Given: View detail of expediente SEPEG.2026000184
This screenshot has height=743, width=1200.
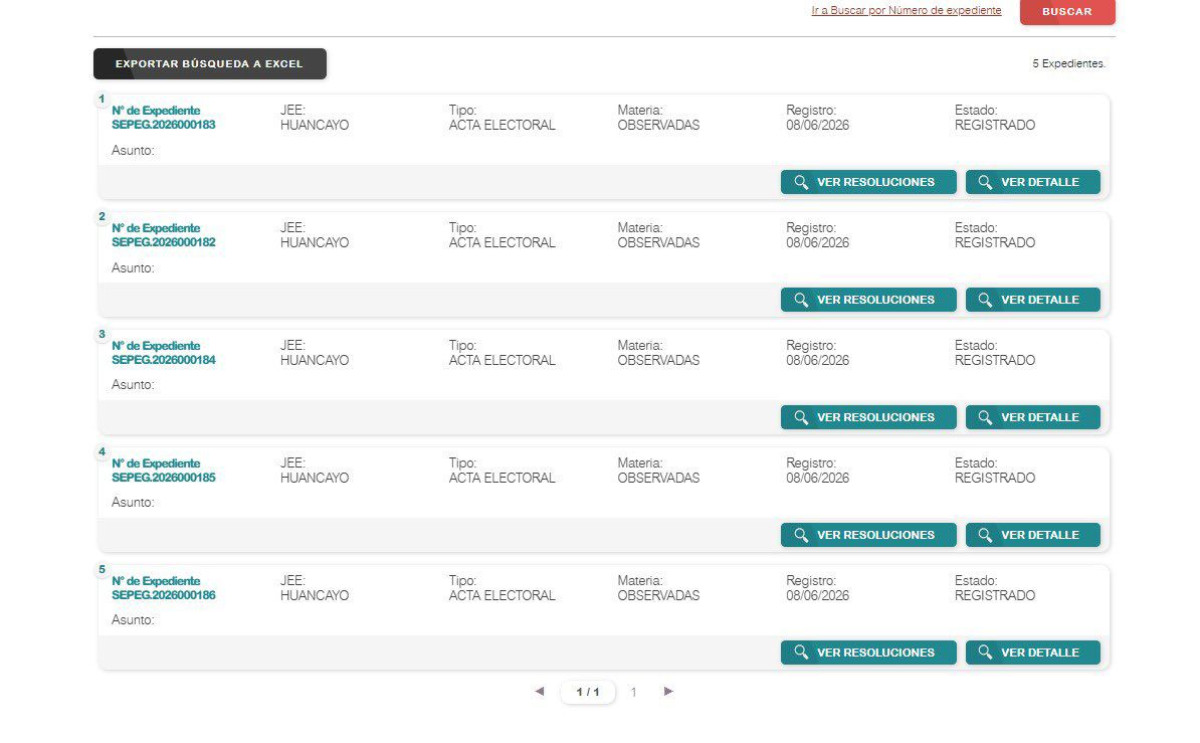Looking at the screenshot, I should (x=1033, y=417).
